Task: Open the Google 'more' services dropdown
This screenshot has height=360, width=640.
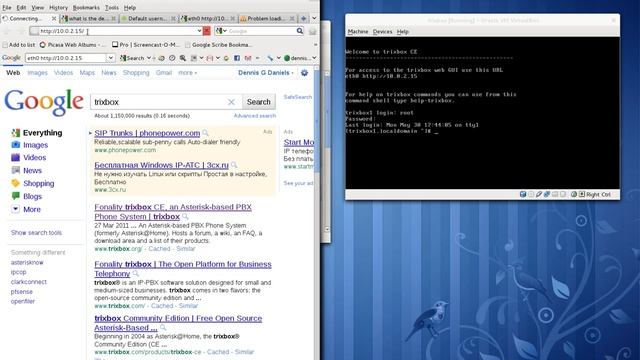Action: pos(187,73)
